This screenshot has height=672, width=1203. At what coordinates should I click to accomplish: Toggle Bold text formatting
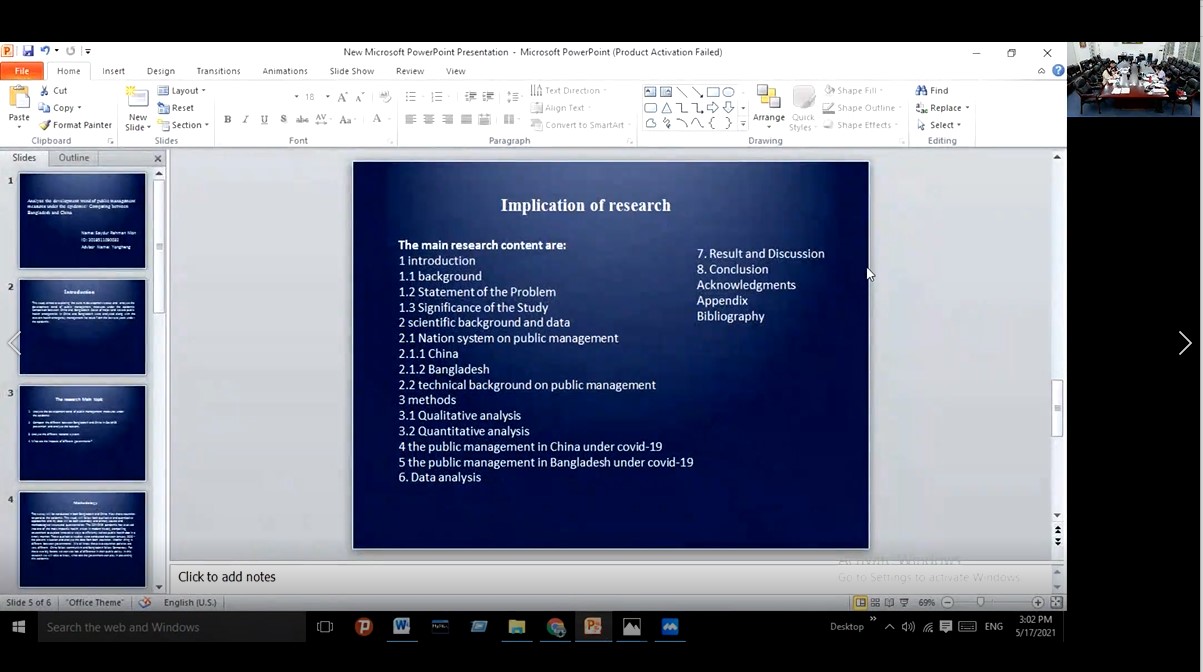(228, 120)
